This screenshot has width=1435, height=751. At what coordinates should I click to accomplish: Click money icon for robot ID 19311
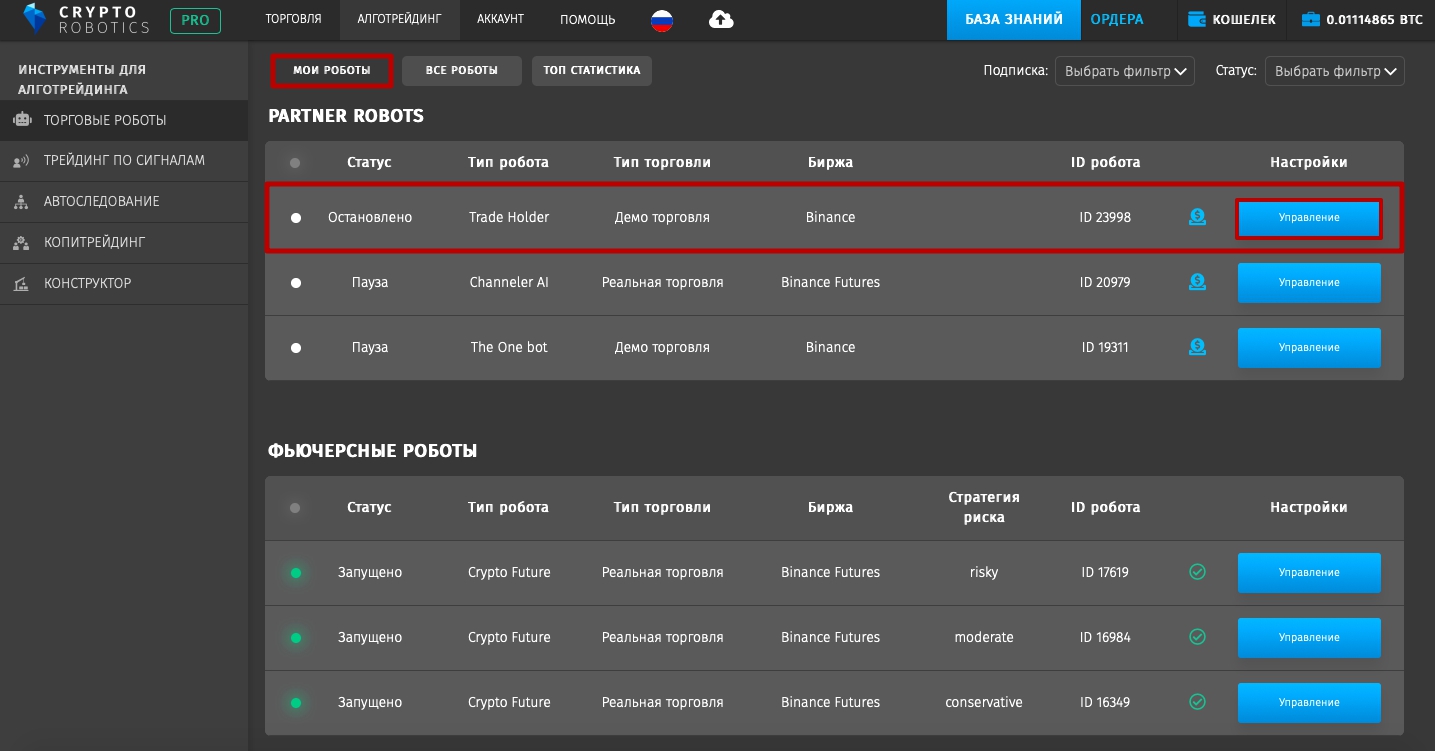pos(1197,347)
